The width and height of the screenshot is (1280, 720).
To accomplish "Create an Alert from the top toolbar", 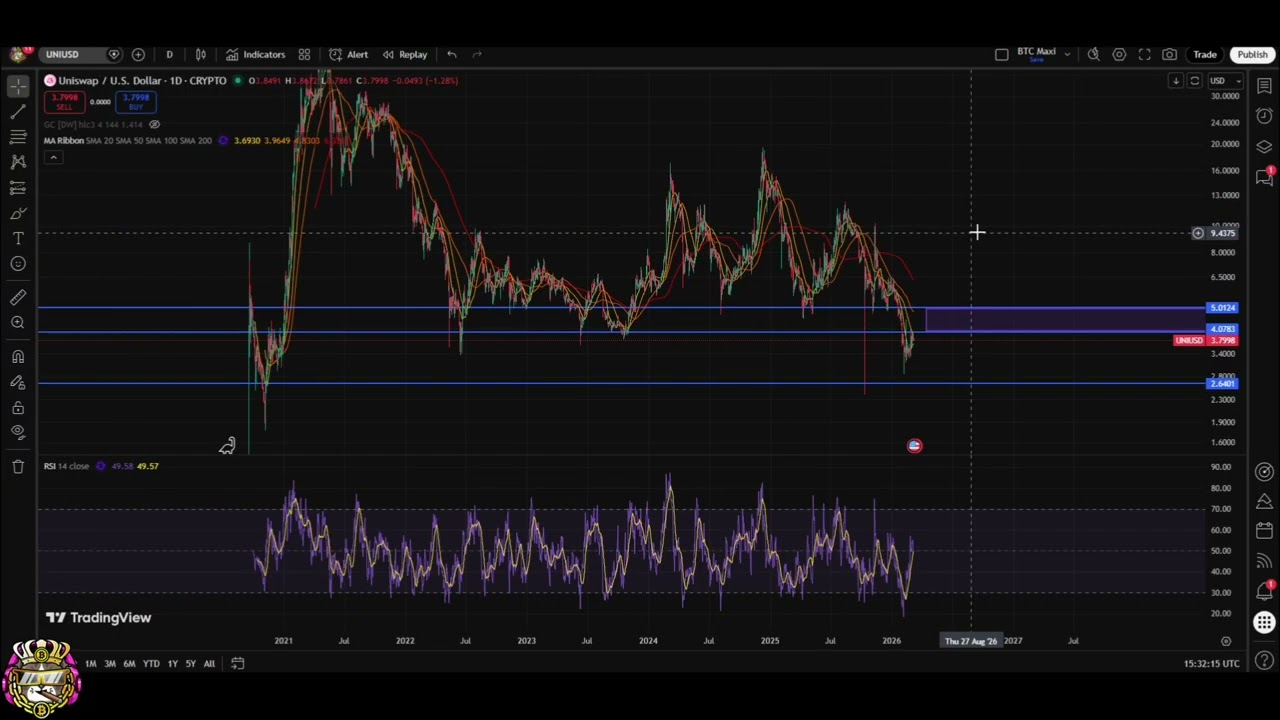I will tap(348, 54).
